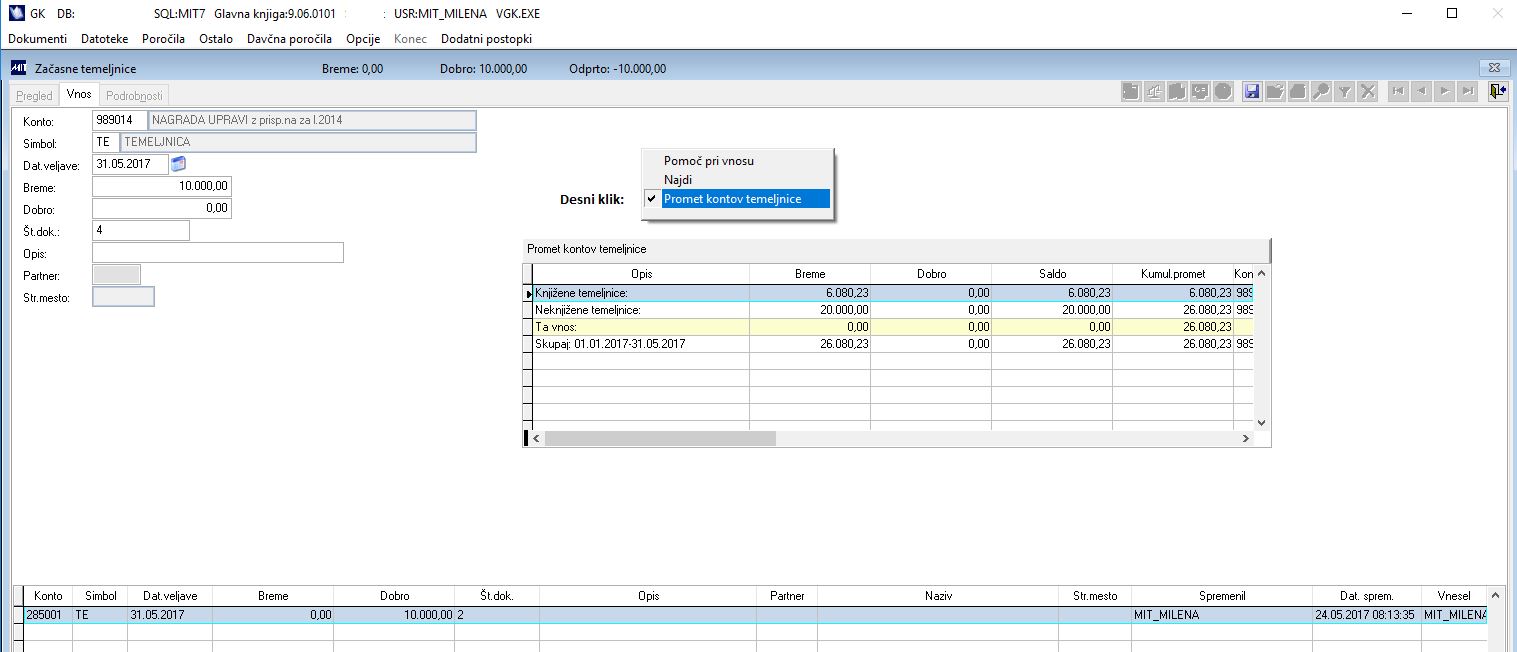
Task: Click the X delete toolbar icon
Action: (1368, 91)
